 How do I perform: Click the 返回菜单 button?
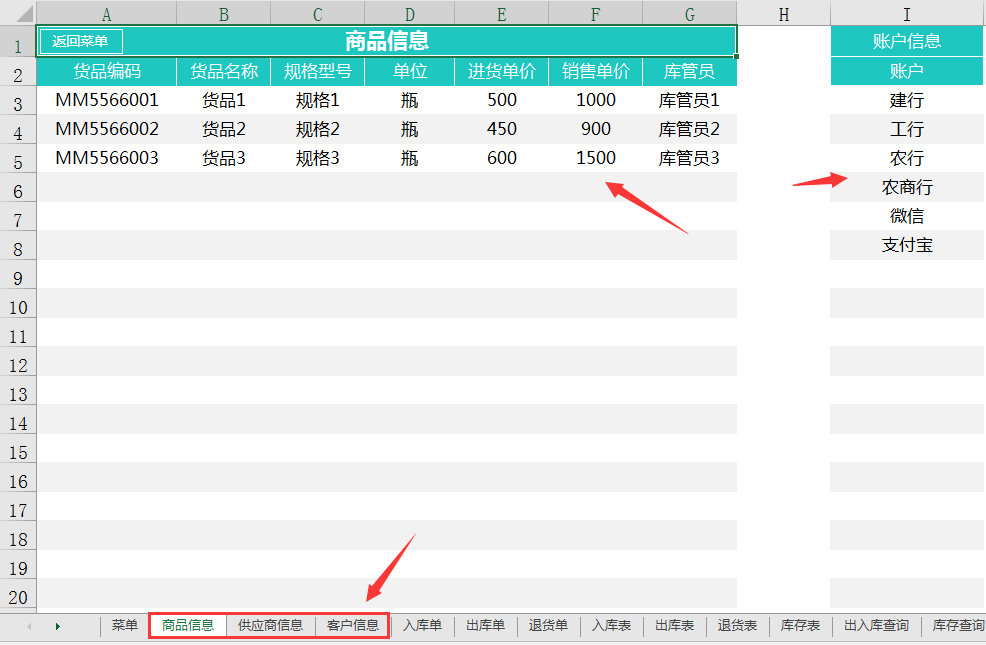coord(80,41)
